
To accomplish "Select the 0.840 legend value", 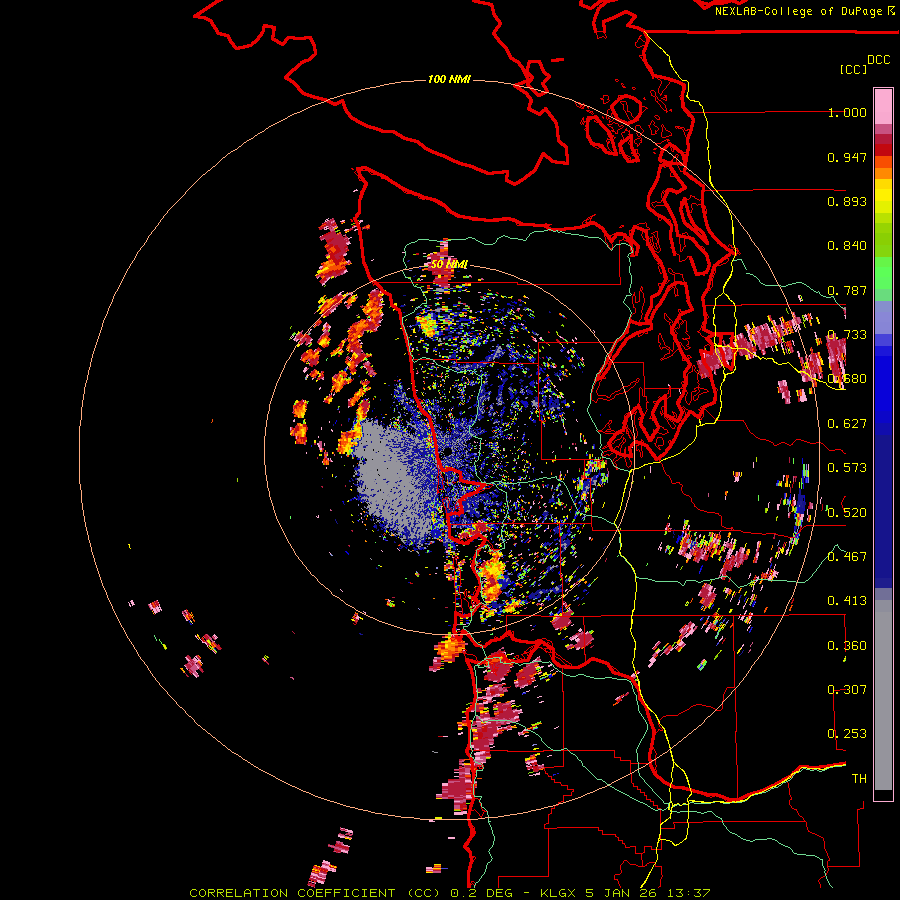I will point(847,246).
